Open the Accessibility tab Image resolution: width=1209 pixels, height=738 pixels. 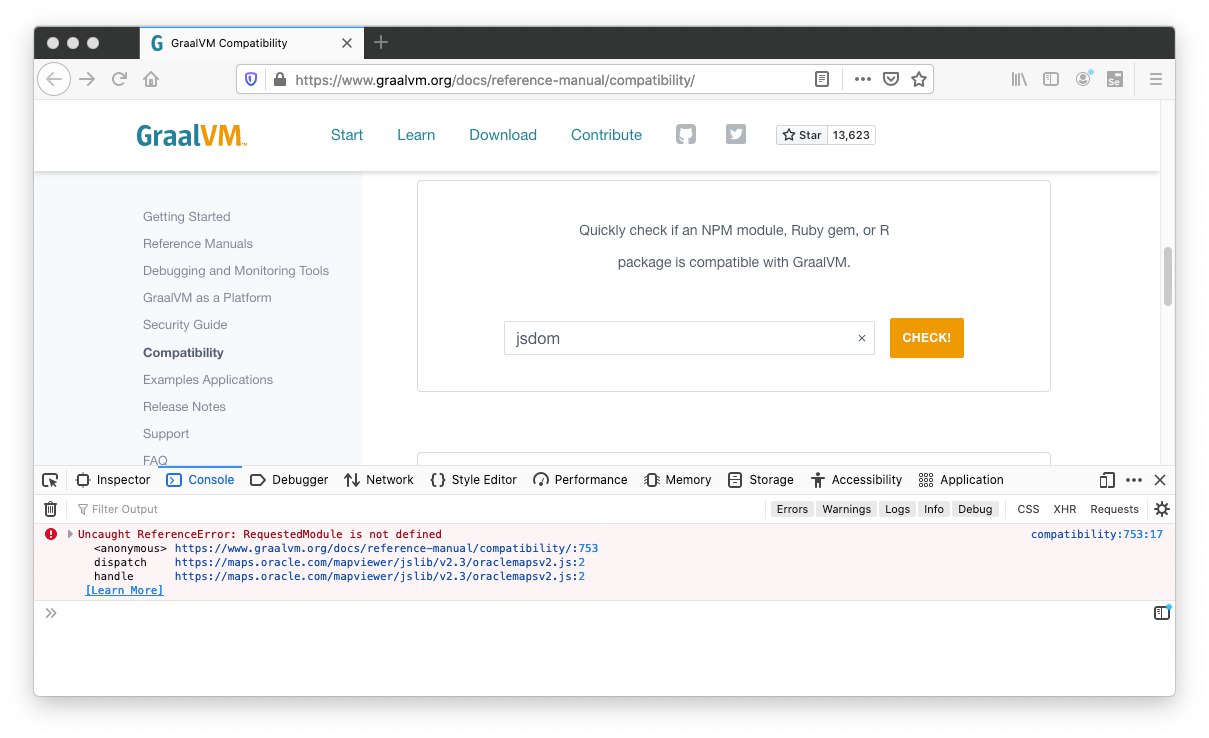[856, 480]
